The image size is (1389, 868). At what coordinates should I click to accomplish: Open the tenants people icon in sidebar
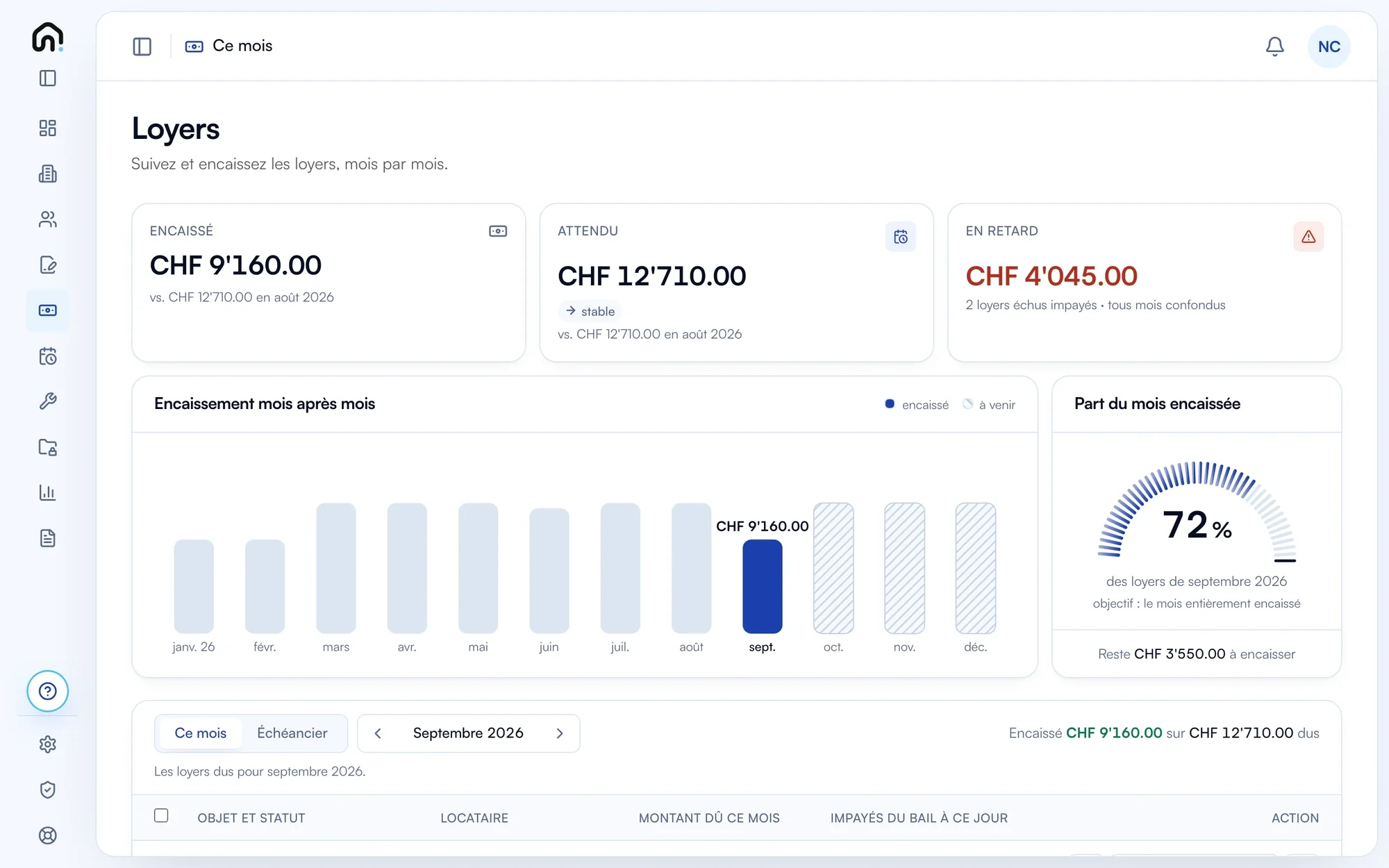click(47, 219)
